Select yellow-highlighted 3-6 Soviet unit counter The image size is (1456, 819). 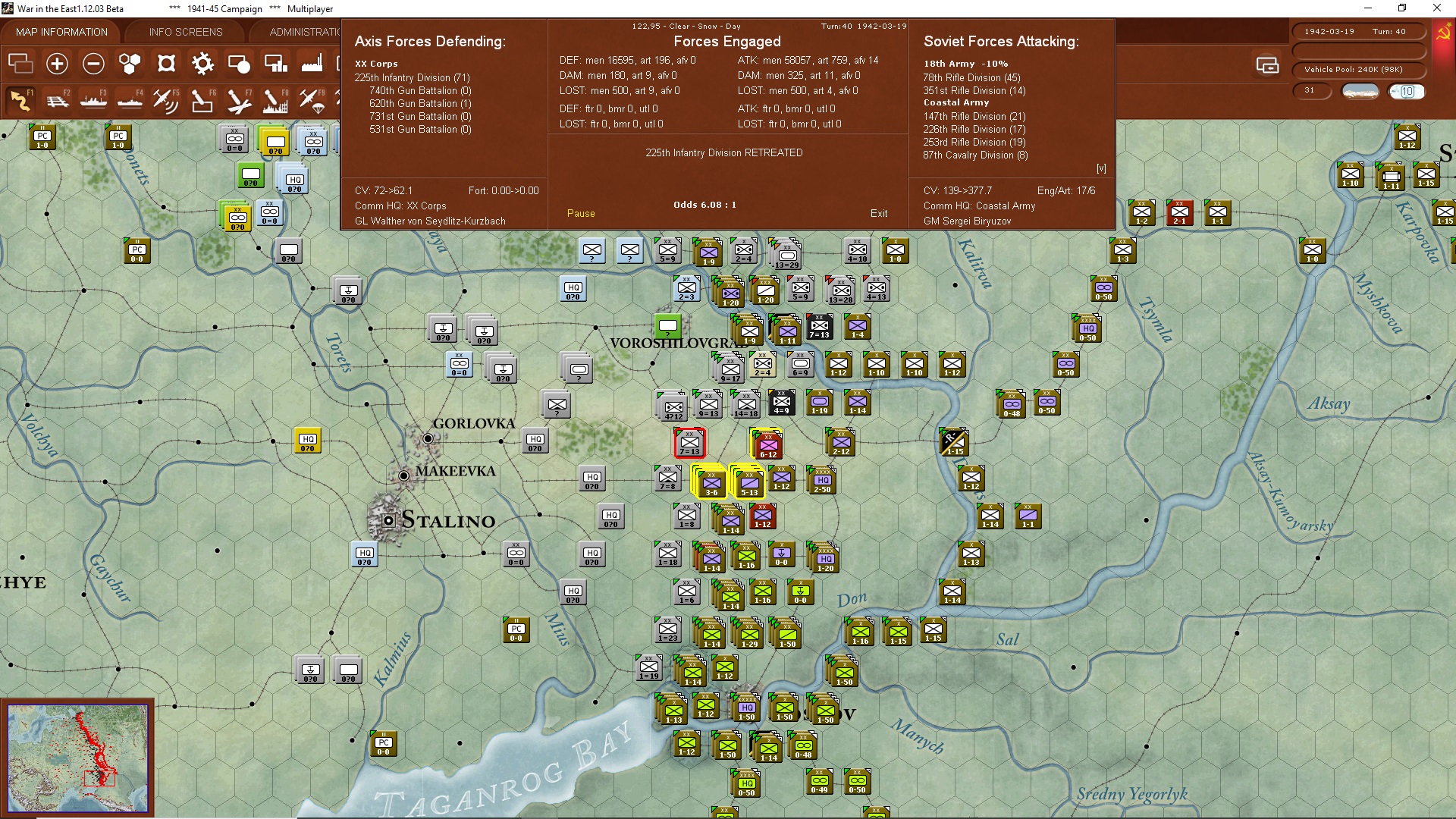[711, 482]
